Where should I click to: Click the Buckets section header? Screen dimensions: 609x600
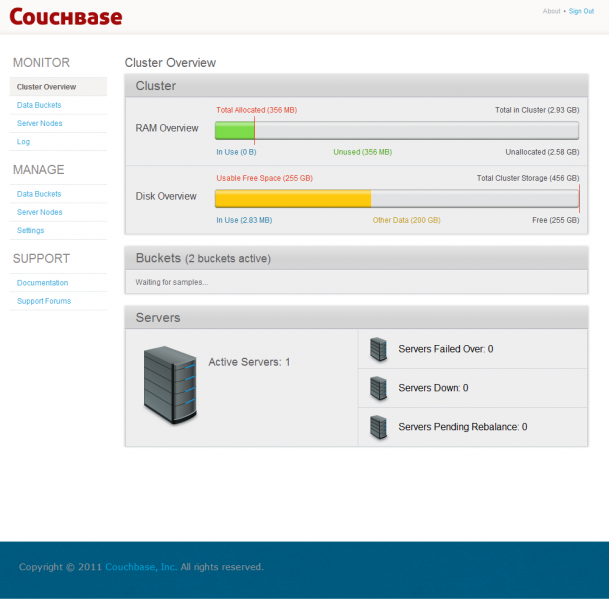click(356, 258)
